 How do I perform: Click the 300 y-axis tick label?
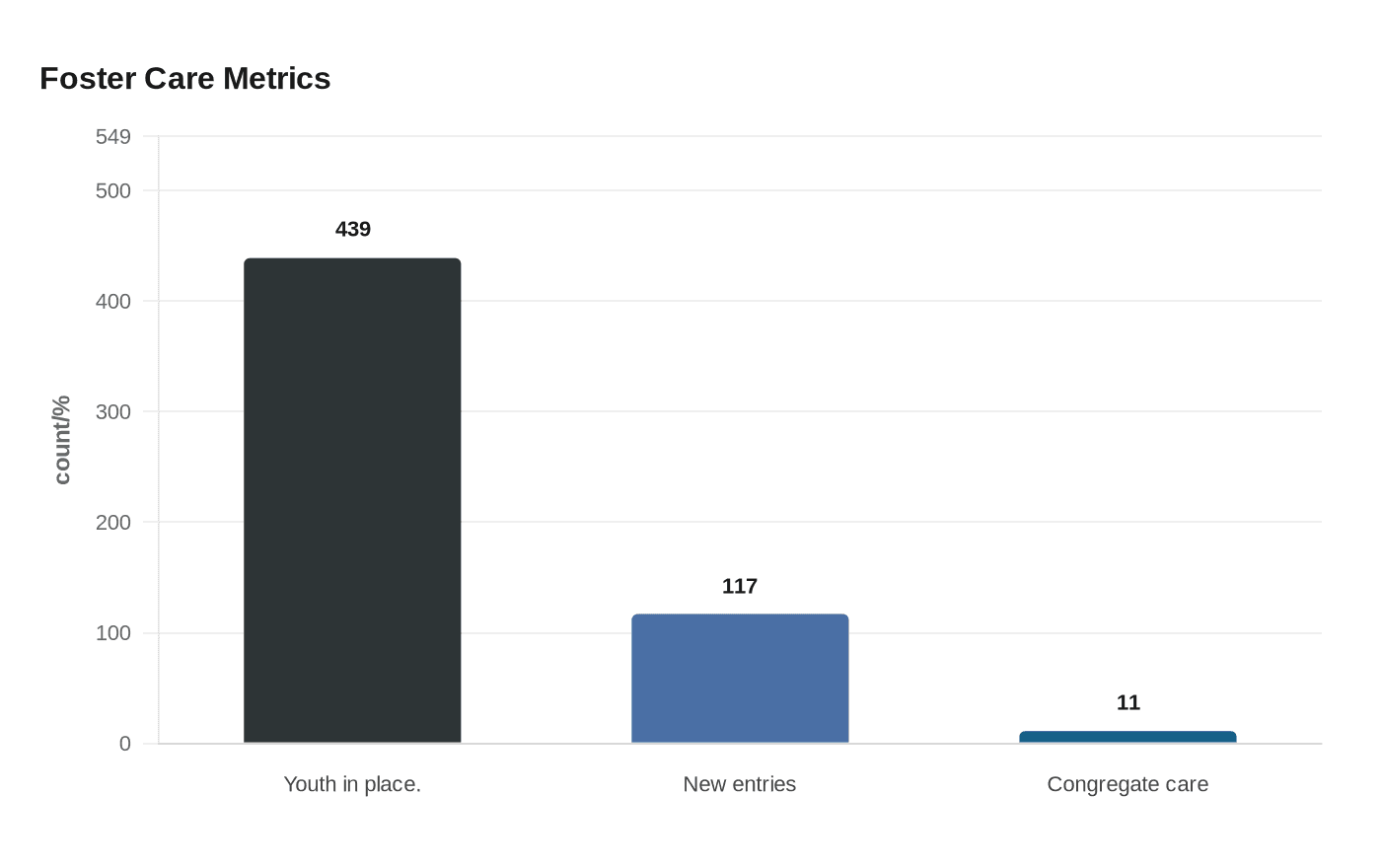click(x=113, y=411)
